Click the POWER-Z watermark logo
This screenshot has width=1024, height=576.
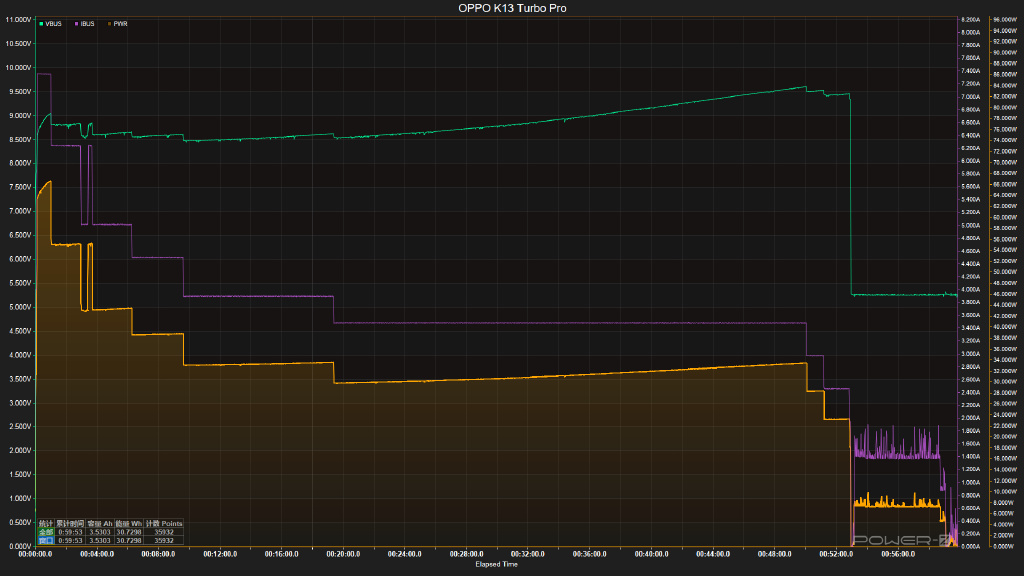907,541
